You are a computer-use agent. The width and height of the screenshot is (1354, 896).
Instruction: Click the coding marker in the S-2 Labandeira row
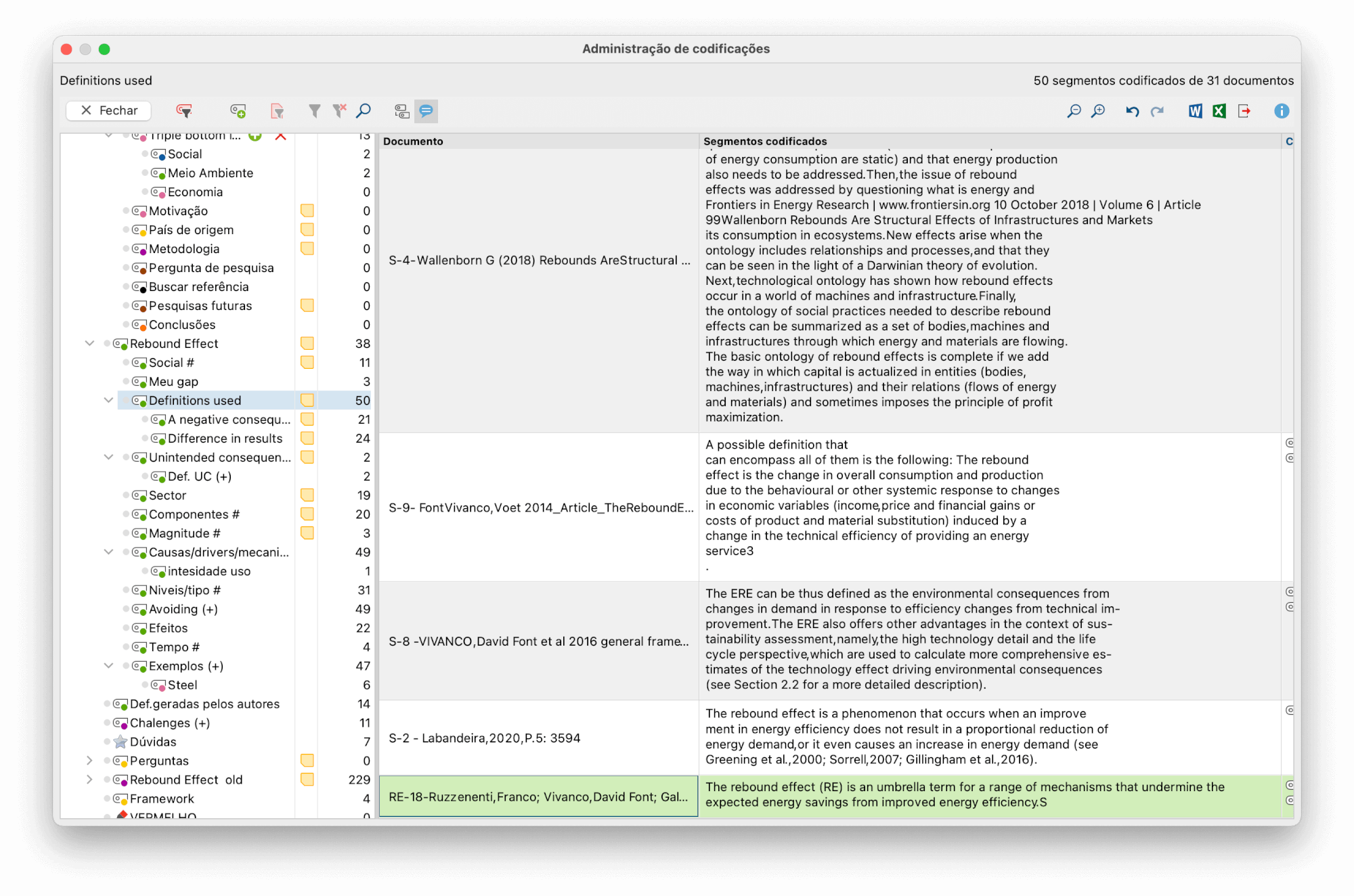click(x=1290, y=711)
